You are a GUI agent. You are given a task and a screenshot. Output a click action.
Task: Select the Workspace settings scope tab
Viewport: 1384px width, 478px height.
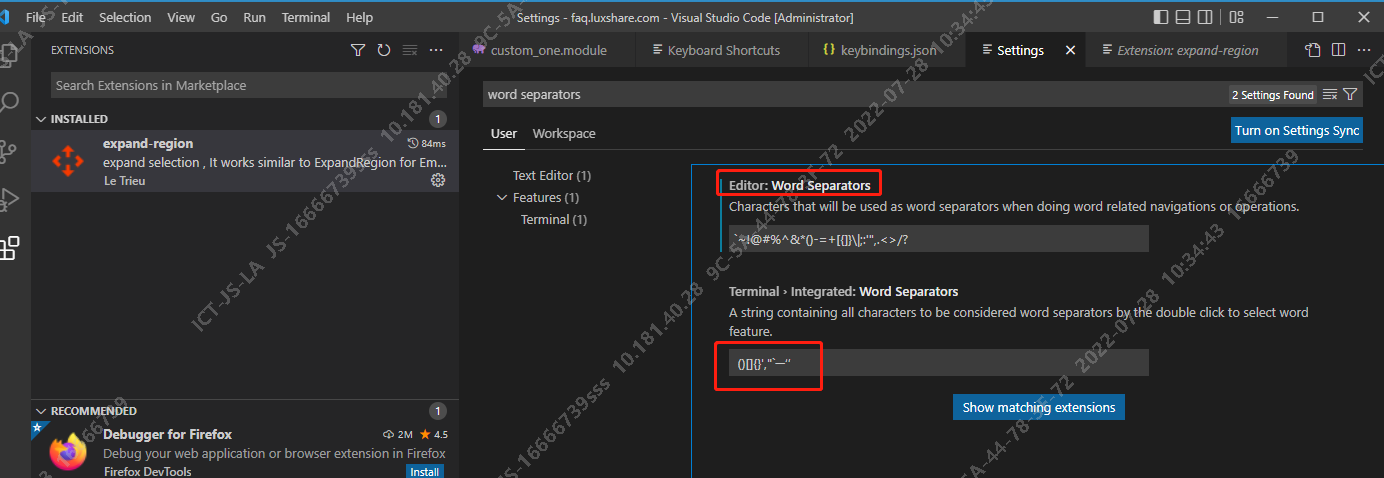click(564, 133)
